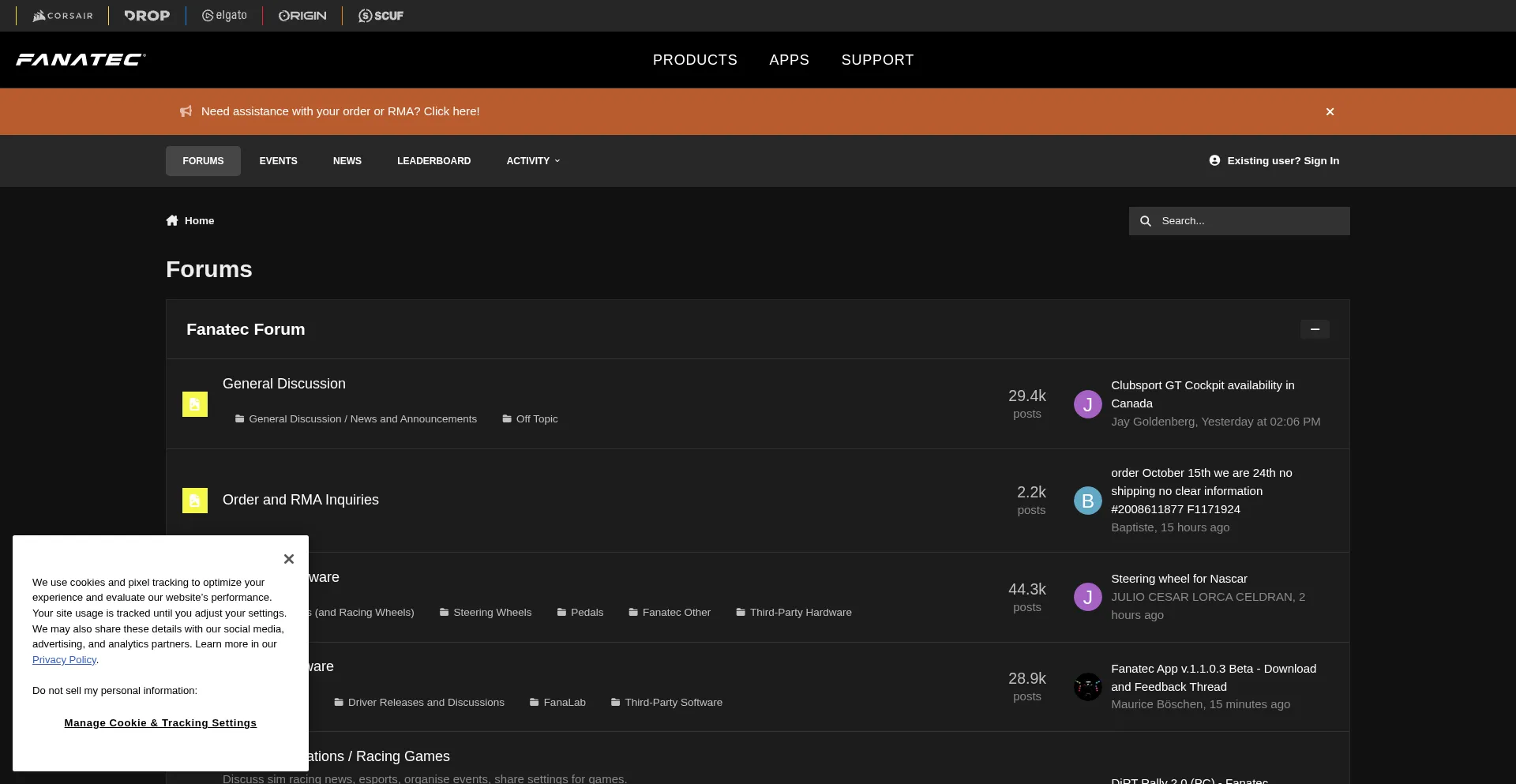The width and height of the screenshot is (1516, 784).
Task: Click into the Search field
Action: tap(1251, 221)
